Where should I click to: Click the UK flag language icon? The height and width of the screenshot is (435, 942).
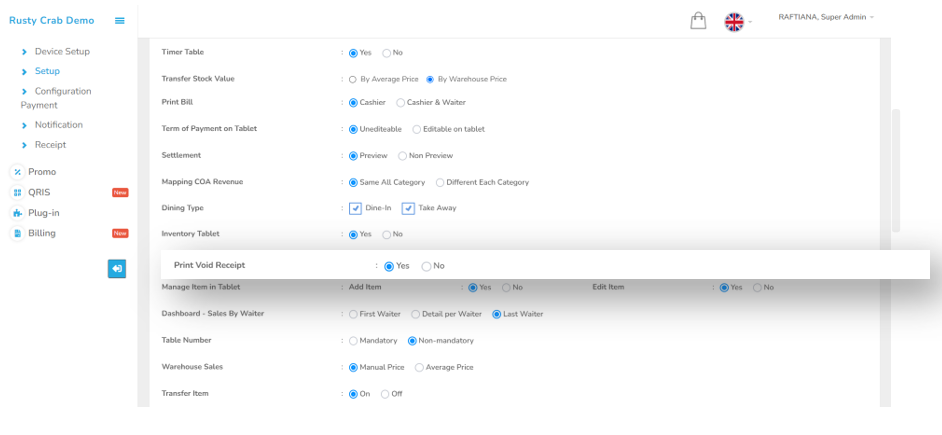(735, 21)
